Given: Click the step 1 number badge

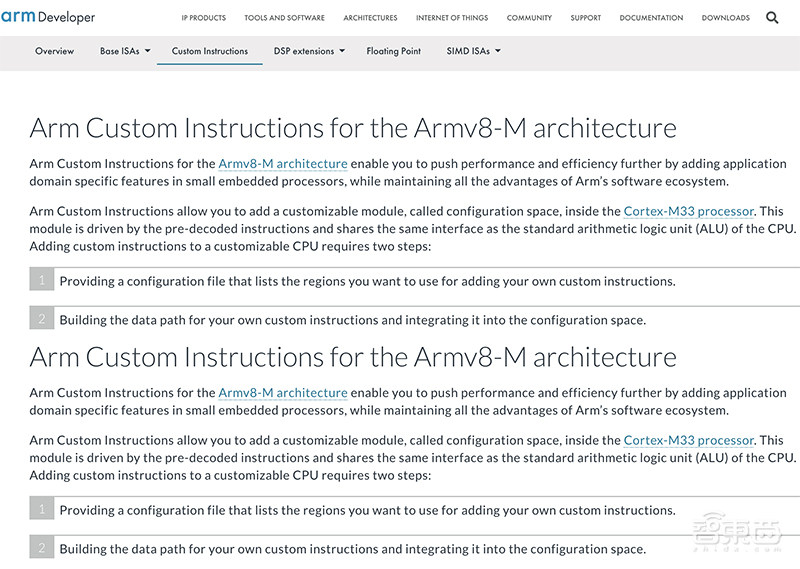Looking at the screenshot, I should pyautogui.click(x=42, y=281).
